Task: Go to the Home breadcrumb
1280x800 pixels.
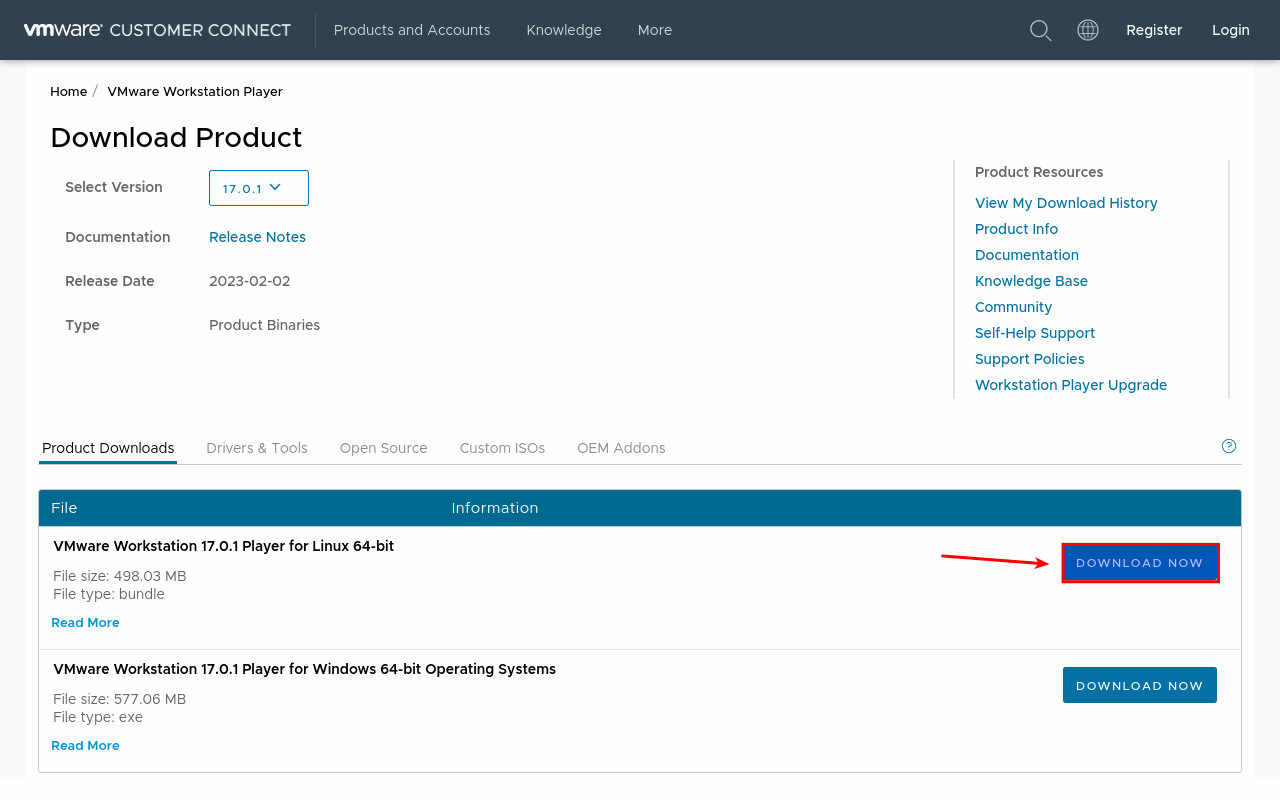Action: click(69, 91)
